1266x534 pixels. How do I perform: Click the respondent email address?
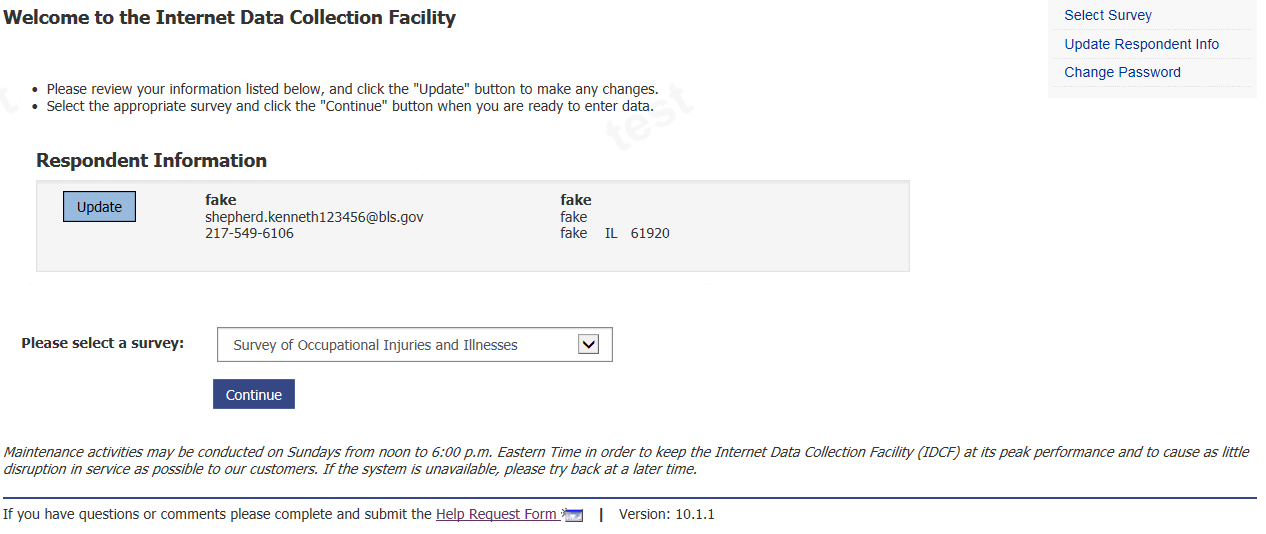coord(314,217)
